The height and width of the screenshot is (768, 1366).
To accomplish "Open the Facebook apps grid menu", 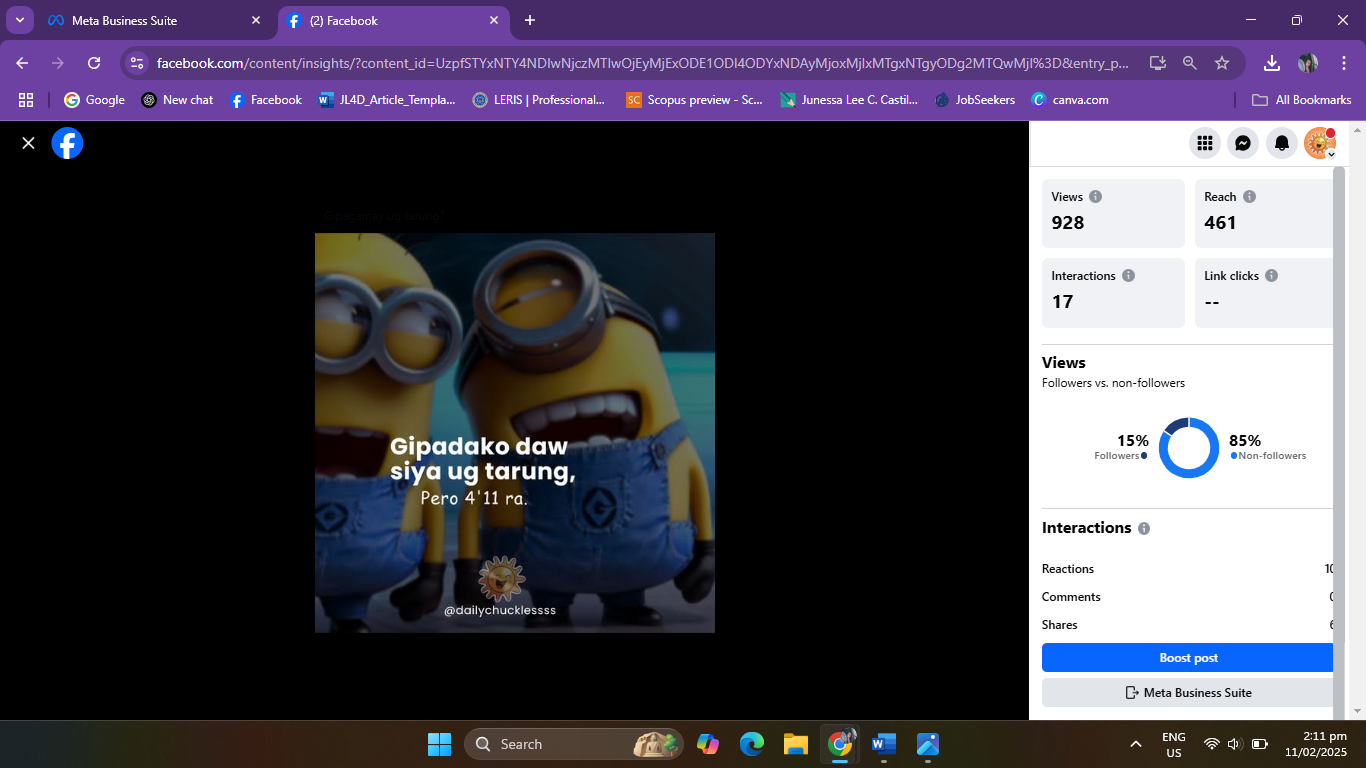I will [1205, 143].
